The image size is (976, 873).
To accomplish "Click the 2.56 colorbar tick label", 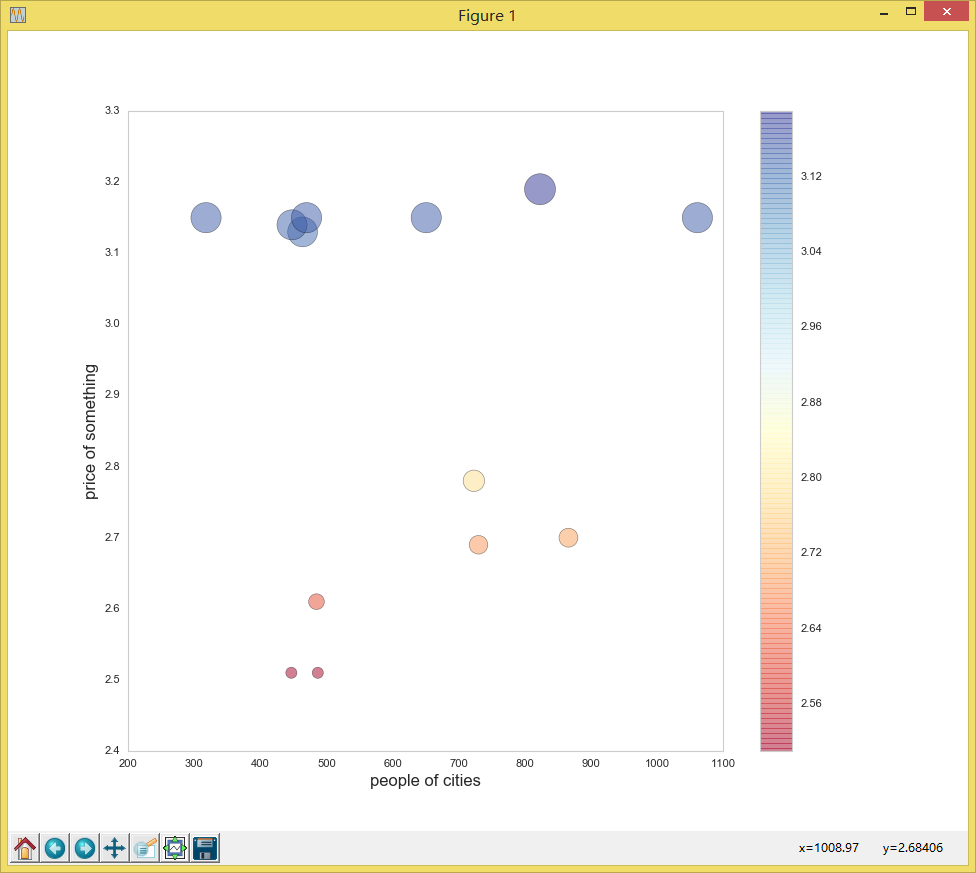I will (x=811, y=703).
